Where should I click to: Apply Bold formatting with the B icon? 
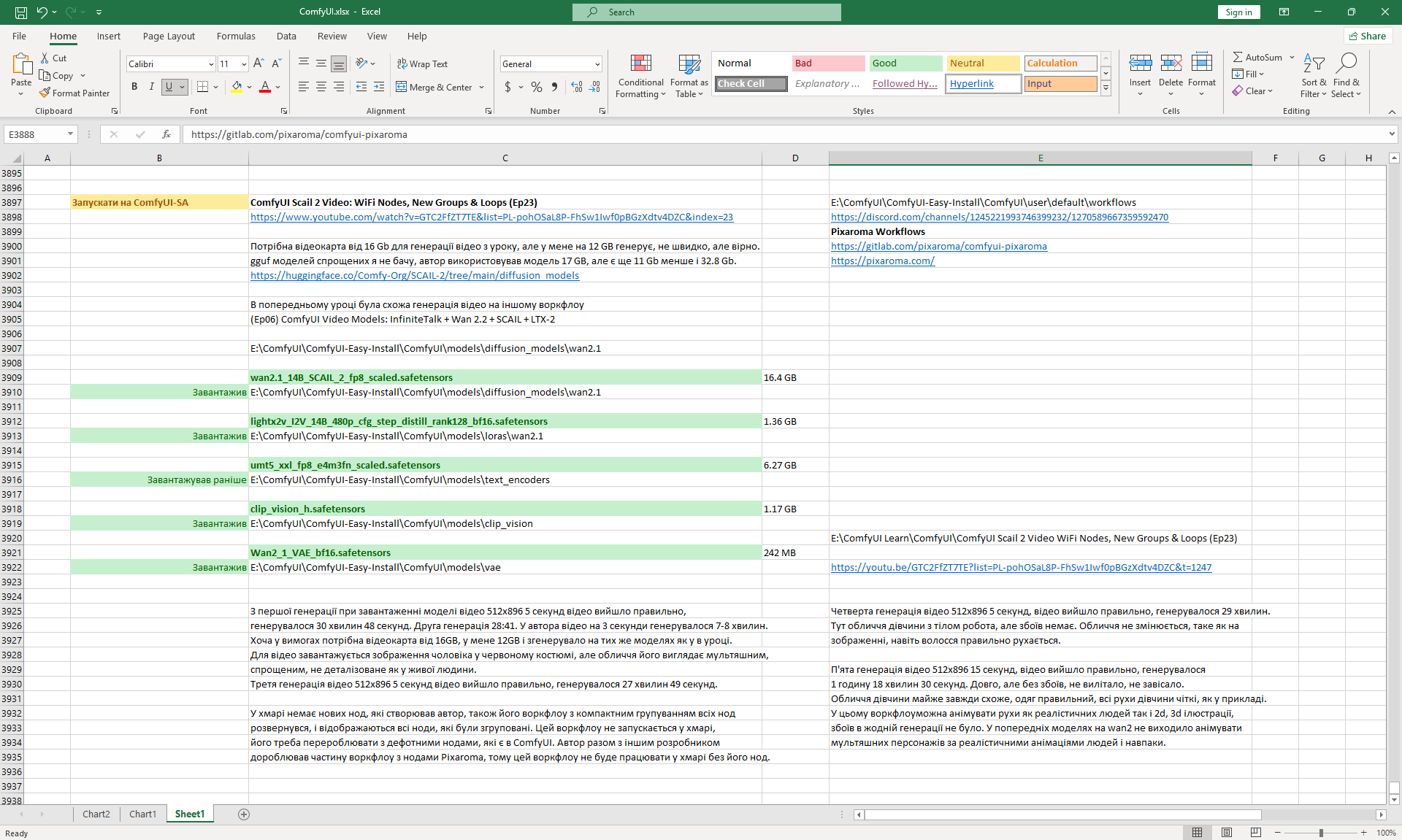134,87
